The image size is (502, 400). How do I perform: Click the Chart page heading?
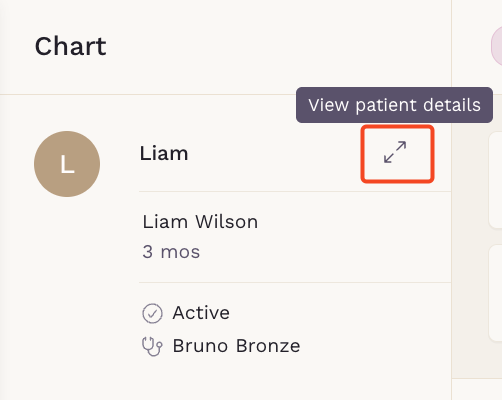click(x=70, y=46)
